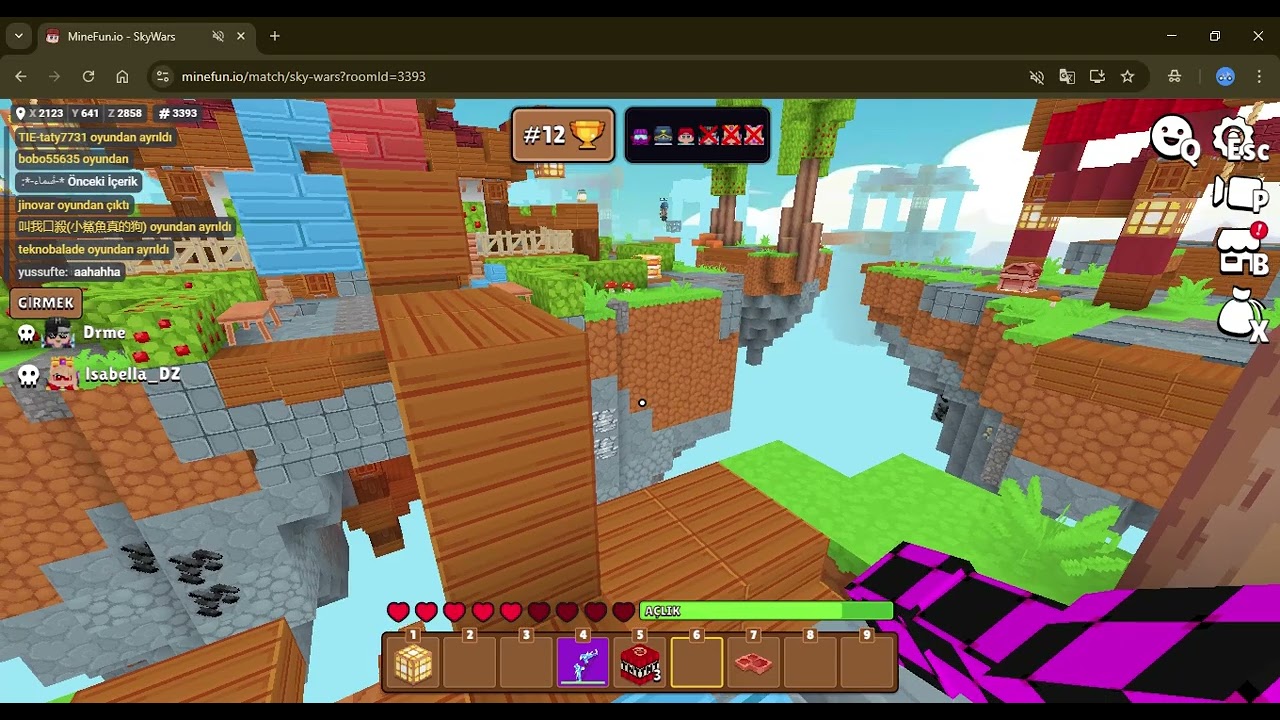Focus the address bar URL field
This screenshot has height=720, width=1280.
point(600,76)
